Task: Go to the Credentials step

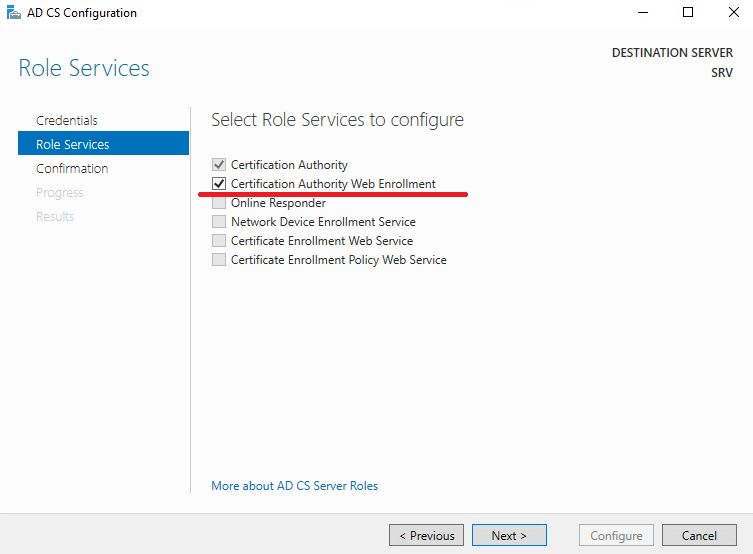Action: click(67, 120)
